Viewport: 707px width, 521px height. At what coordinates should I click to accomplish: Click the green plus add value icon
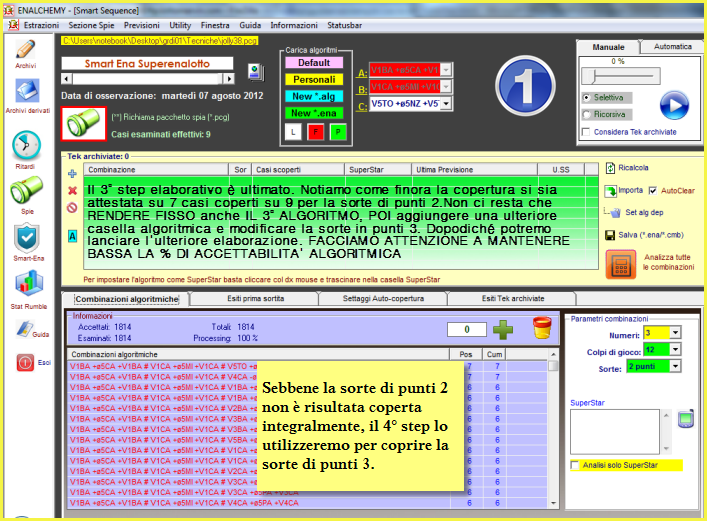coord(503,330)
